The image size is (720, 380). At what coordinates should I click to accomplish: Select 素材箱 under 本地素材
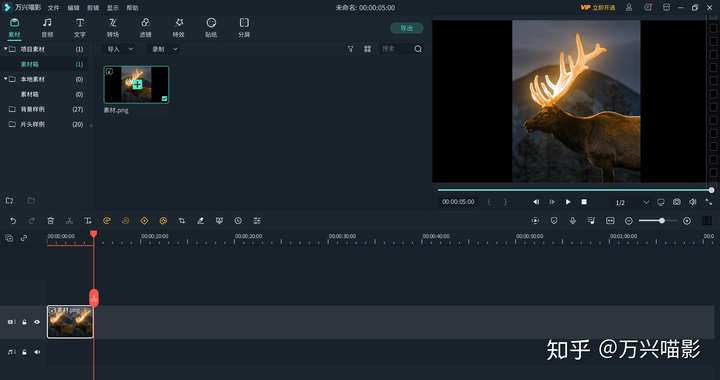(30, 94)
